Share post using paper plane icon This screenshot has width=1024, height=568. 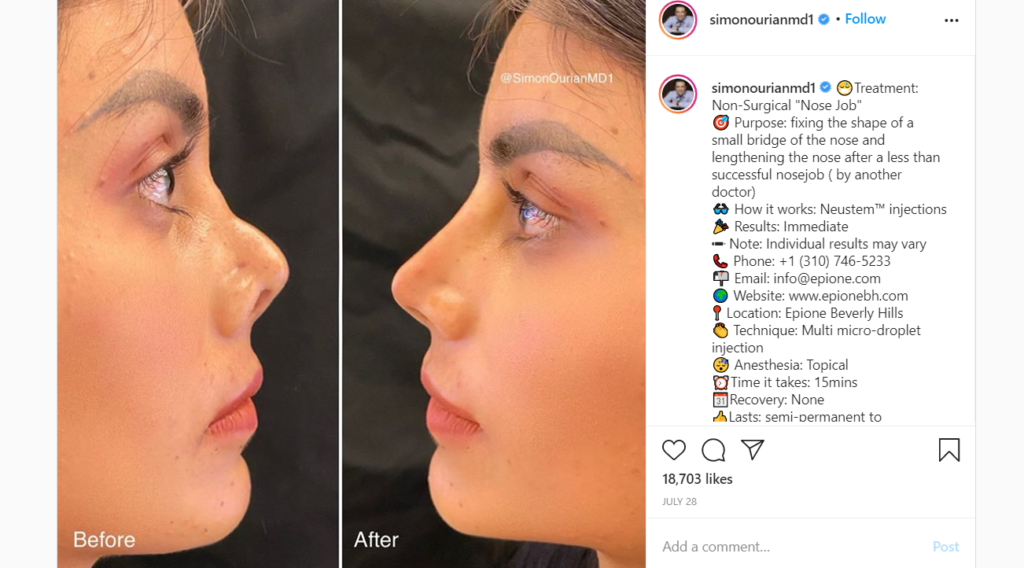pyautogui.click(x=752, y=449)
